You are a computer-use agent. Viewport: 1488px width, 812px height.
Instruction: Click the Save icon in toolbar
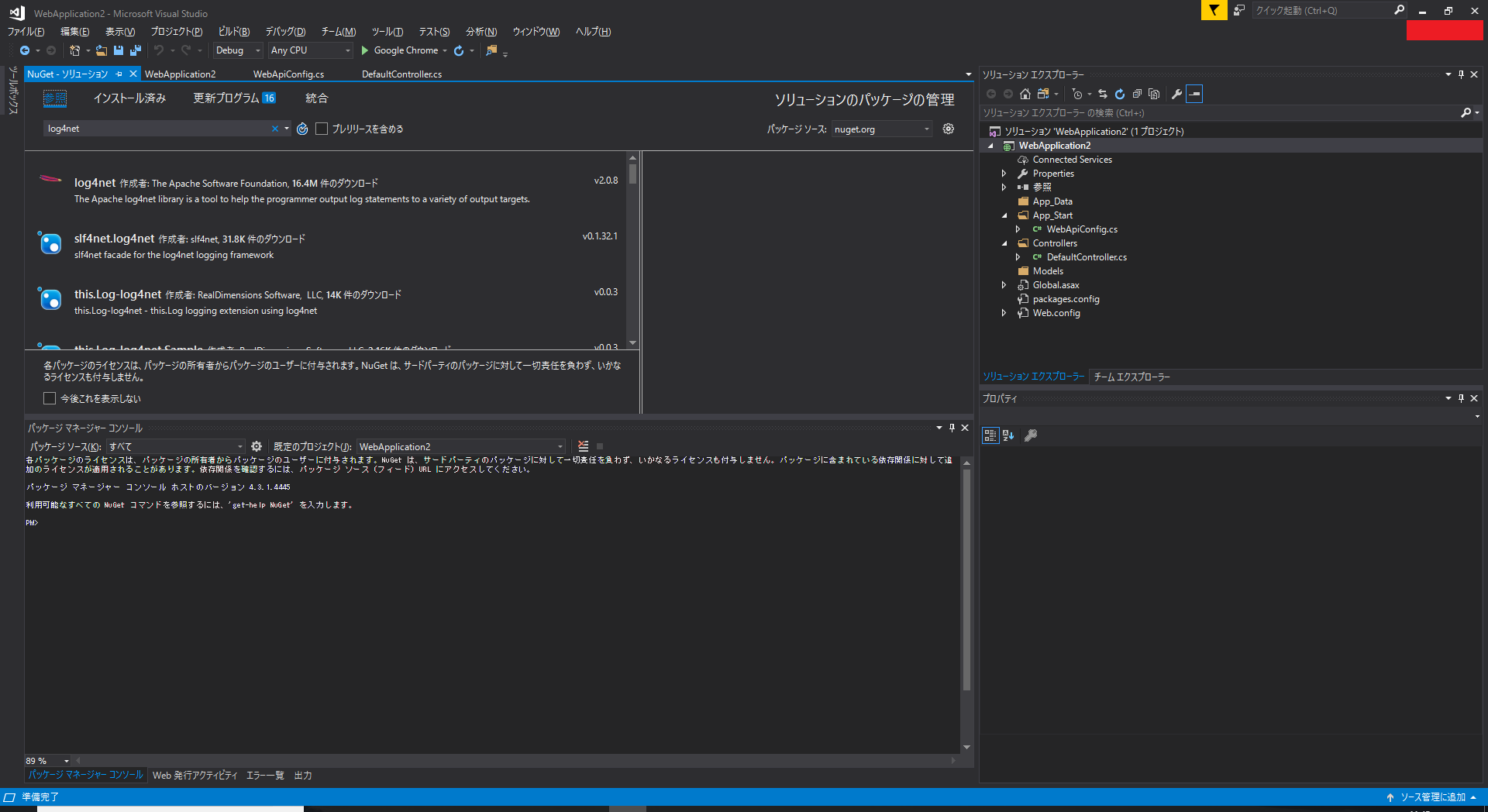(x=119, y=50)
